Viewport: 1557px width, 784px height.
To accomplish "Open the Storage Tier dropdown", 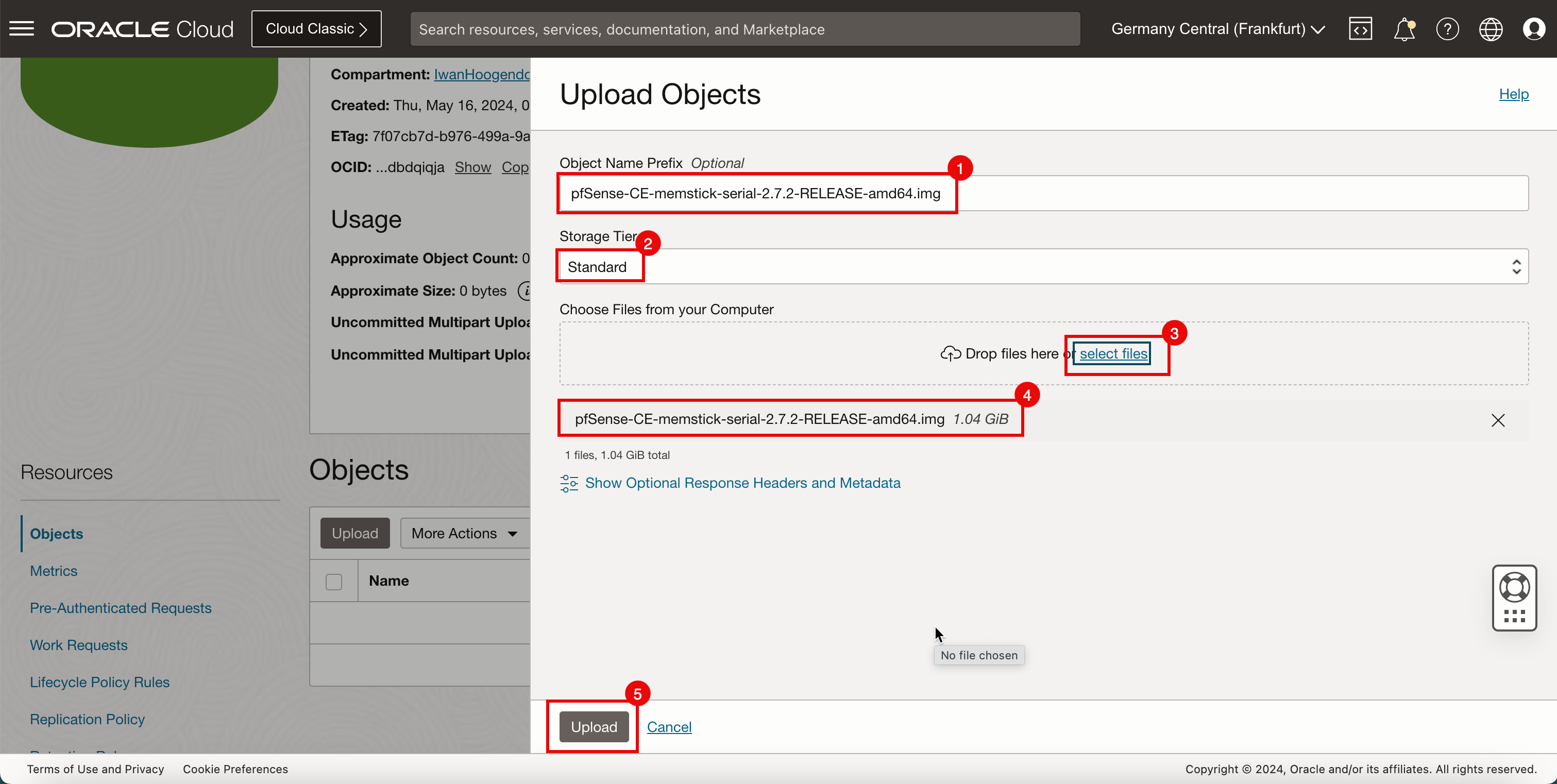I will [1043, 267].
